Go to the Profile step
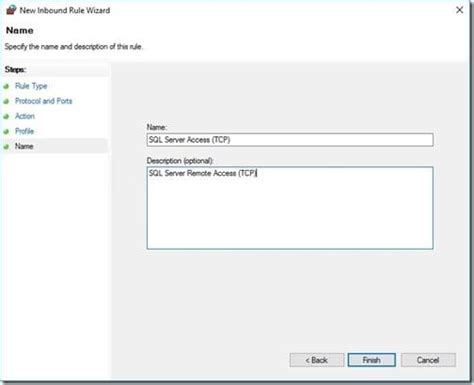Screen dimensions: 474x385 click(x=24, y=131)
